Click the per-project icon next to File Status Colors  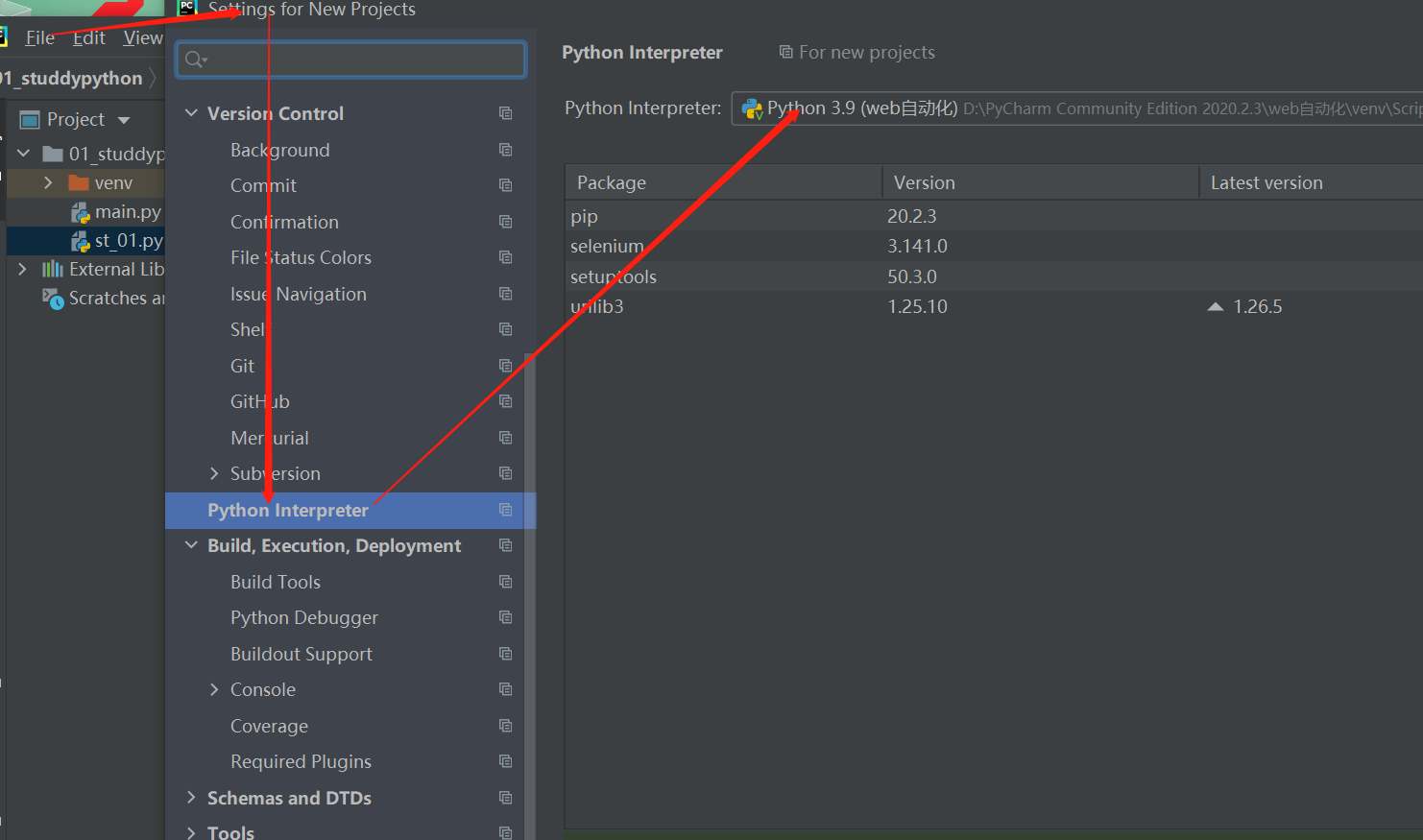505,257
